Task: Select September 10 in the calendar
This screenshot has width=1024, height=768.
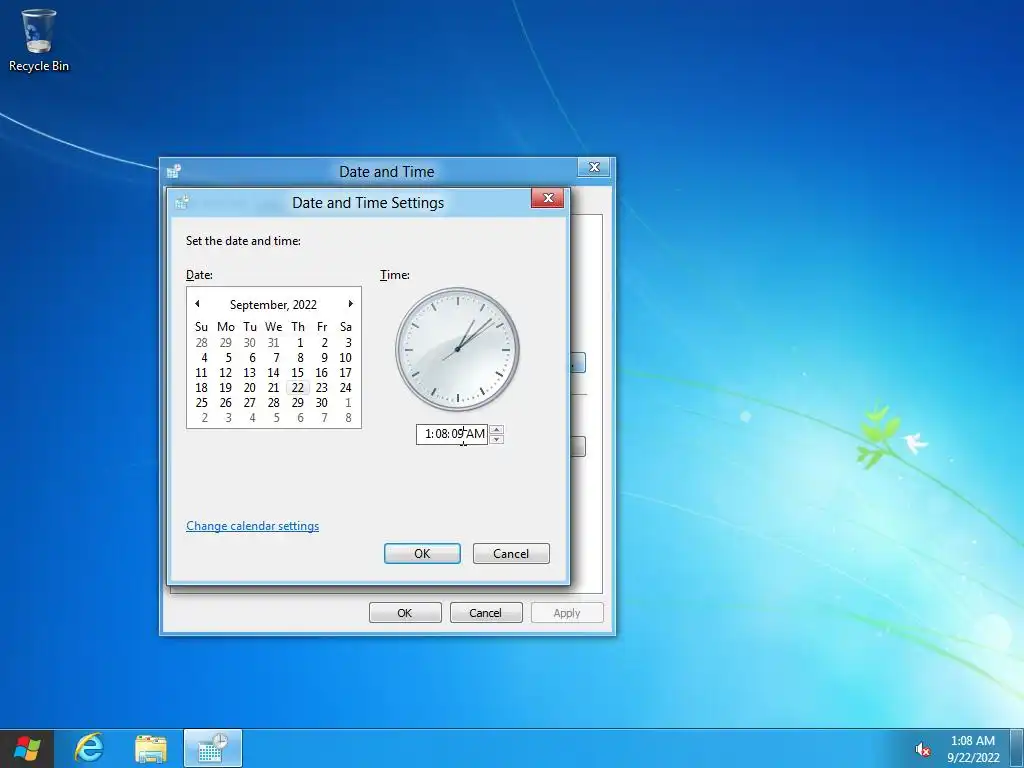Action: coord(345,357)
